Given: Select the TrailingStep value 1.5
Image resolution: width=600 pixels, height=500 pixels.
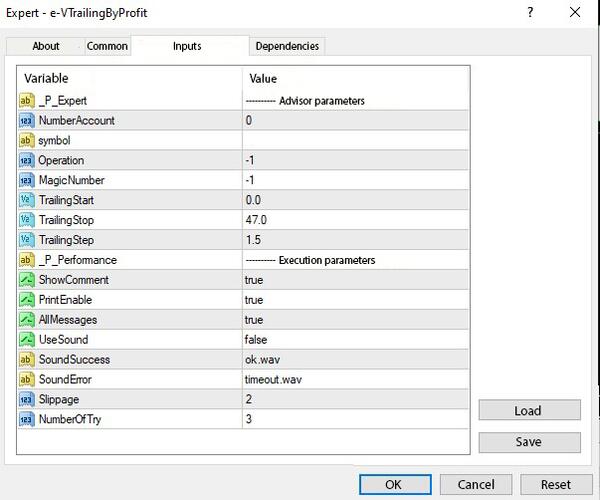Looking at the screenshot, I should point(355,240).
